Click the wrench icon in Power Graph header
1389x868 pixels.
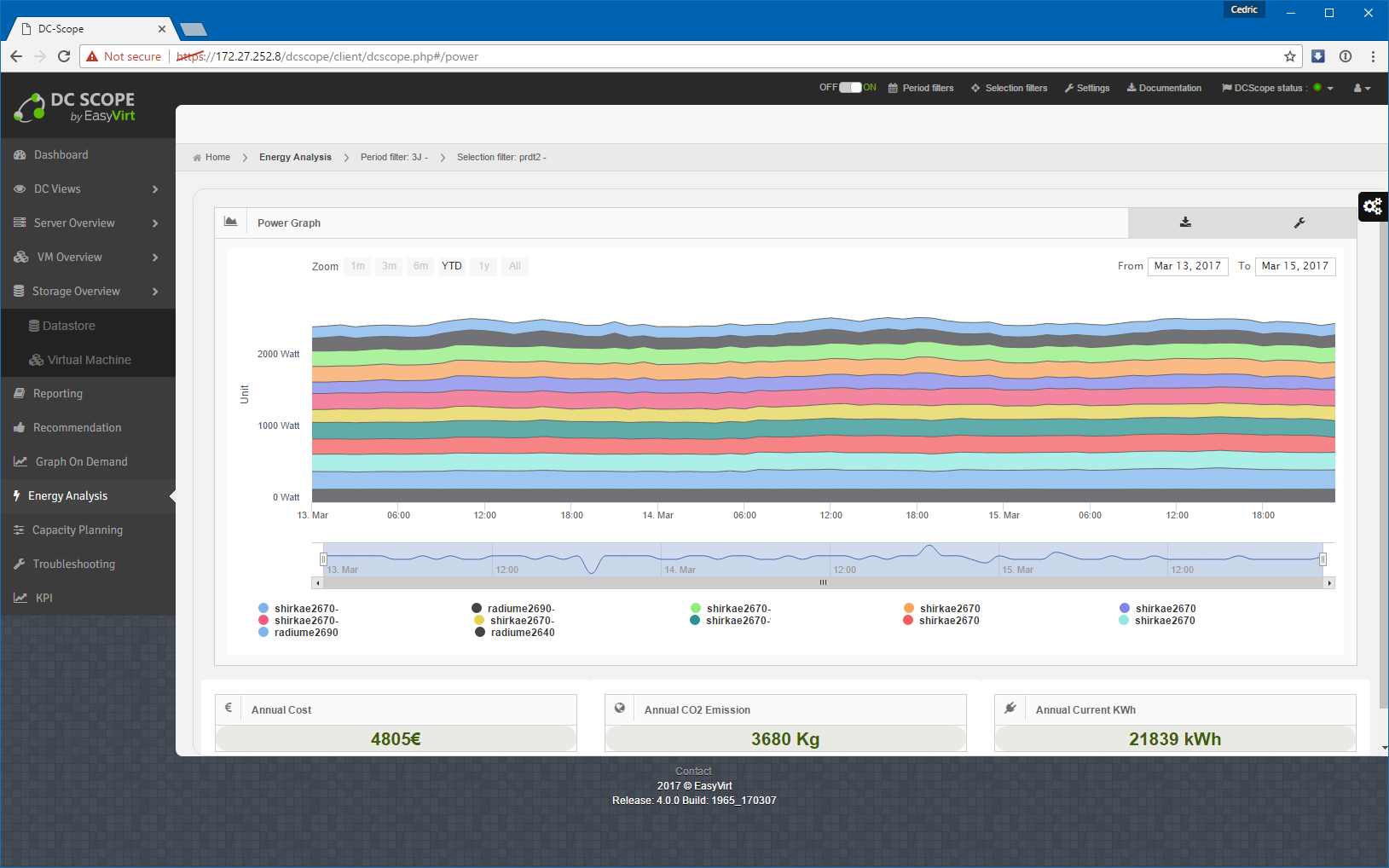1299,223
